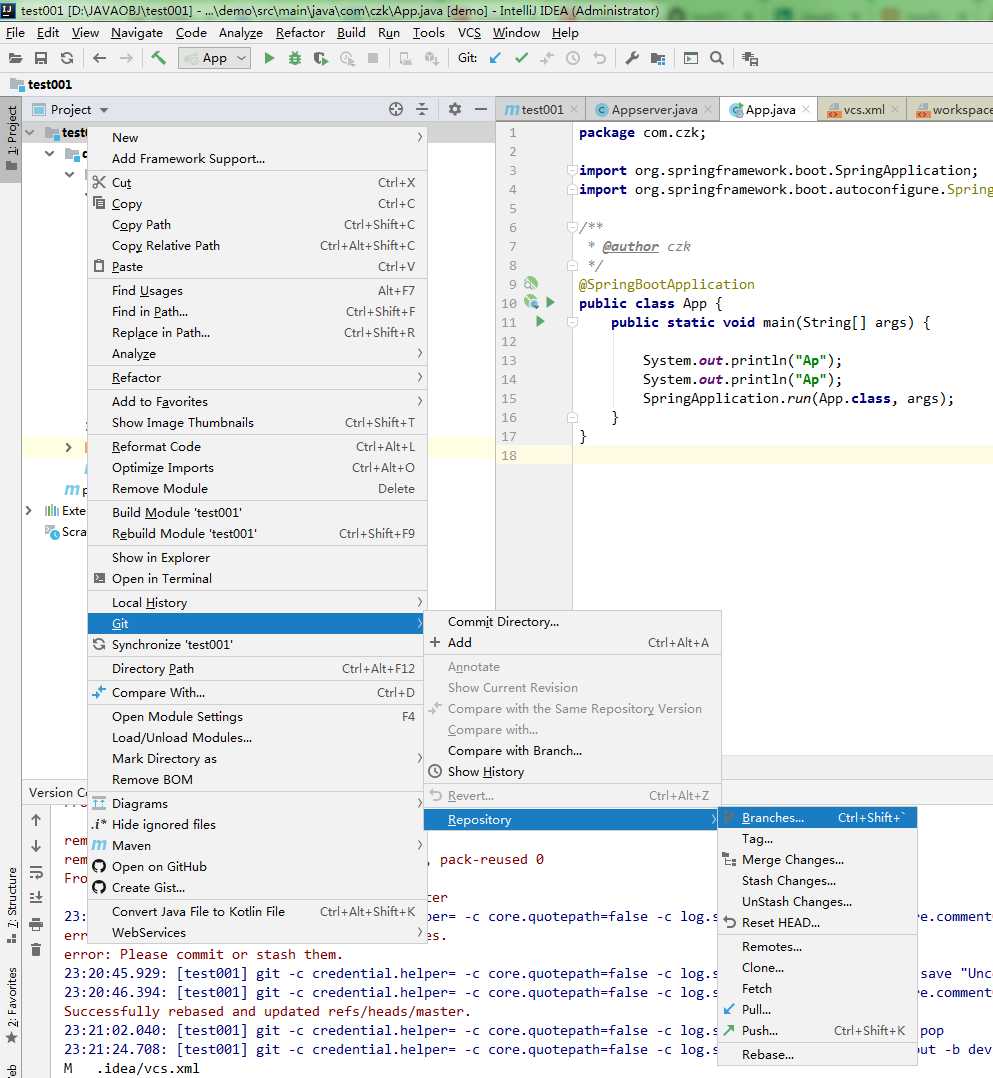Click Rebase... in Repository submenu
The width and height of the screenshot is (993, 1078).
click(x=817, y=1055)
